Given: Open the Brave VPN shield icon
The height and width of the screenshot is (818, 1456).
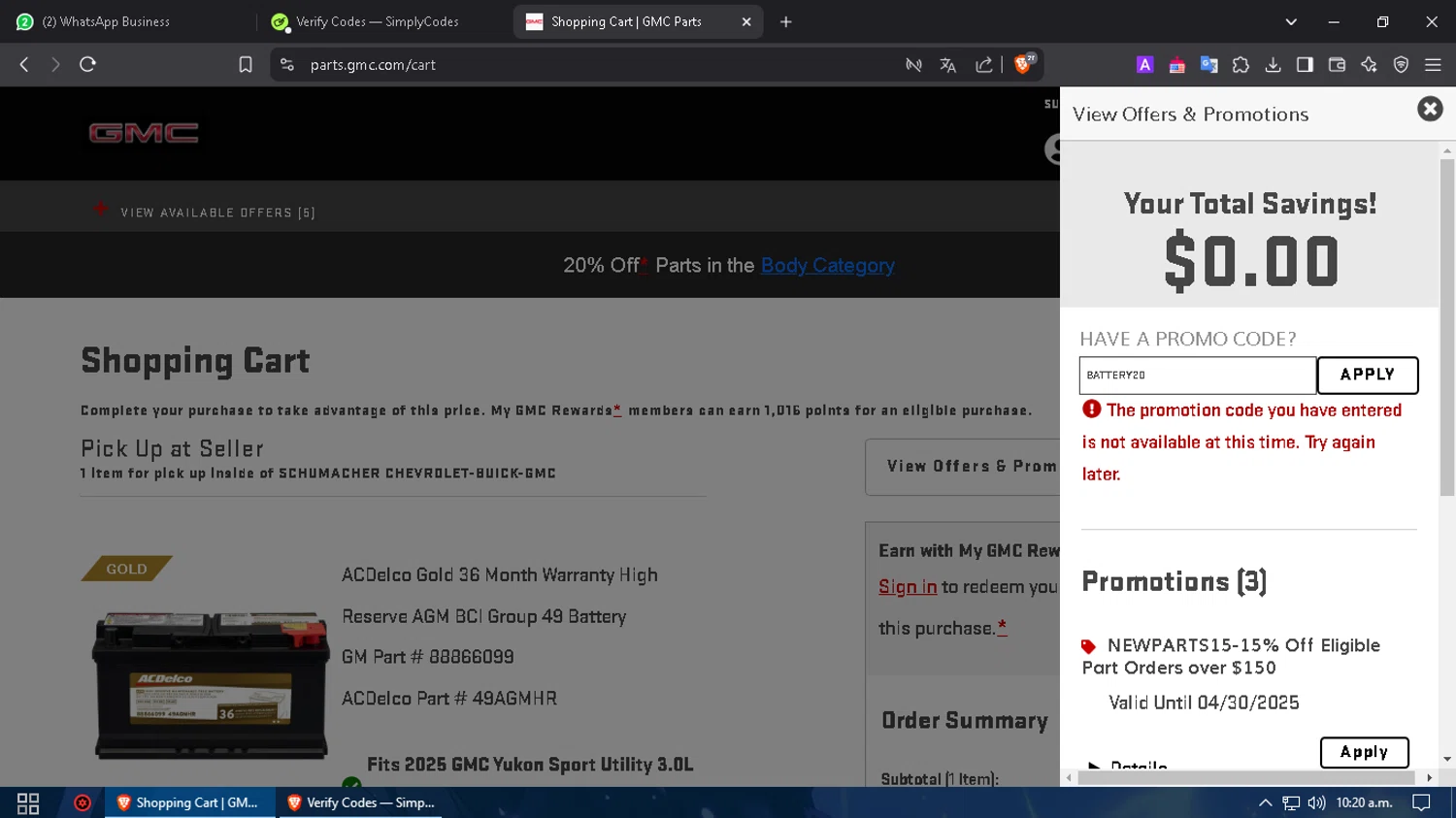Looking at the screenshot, I should point(1401,65).
